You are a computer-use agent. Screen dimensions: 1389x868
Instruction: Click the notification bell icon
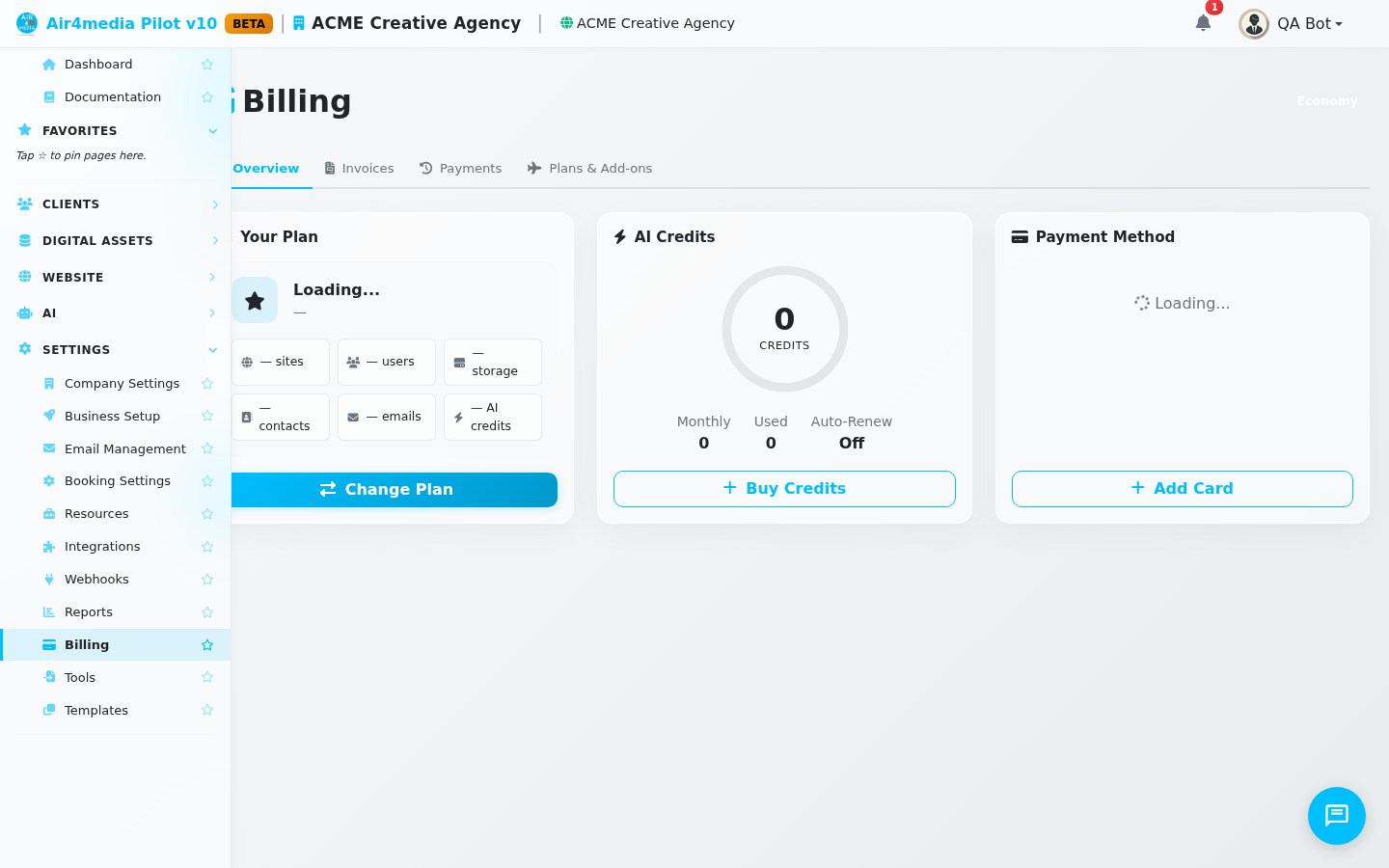click(x=1203, y=23)
